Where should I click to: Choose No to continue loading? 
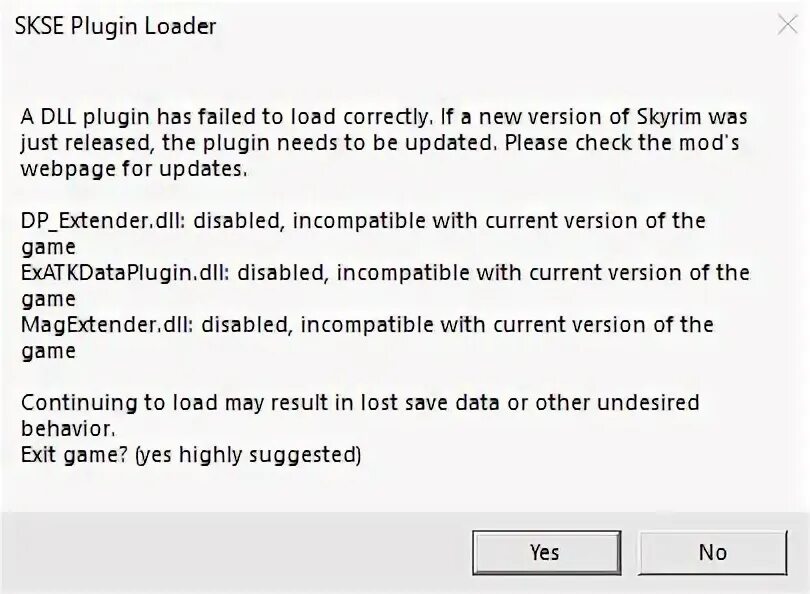pos(713,552)
